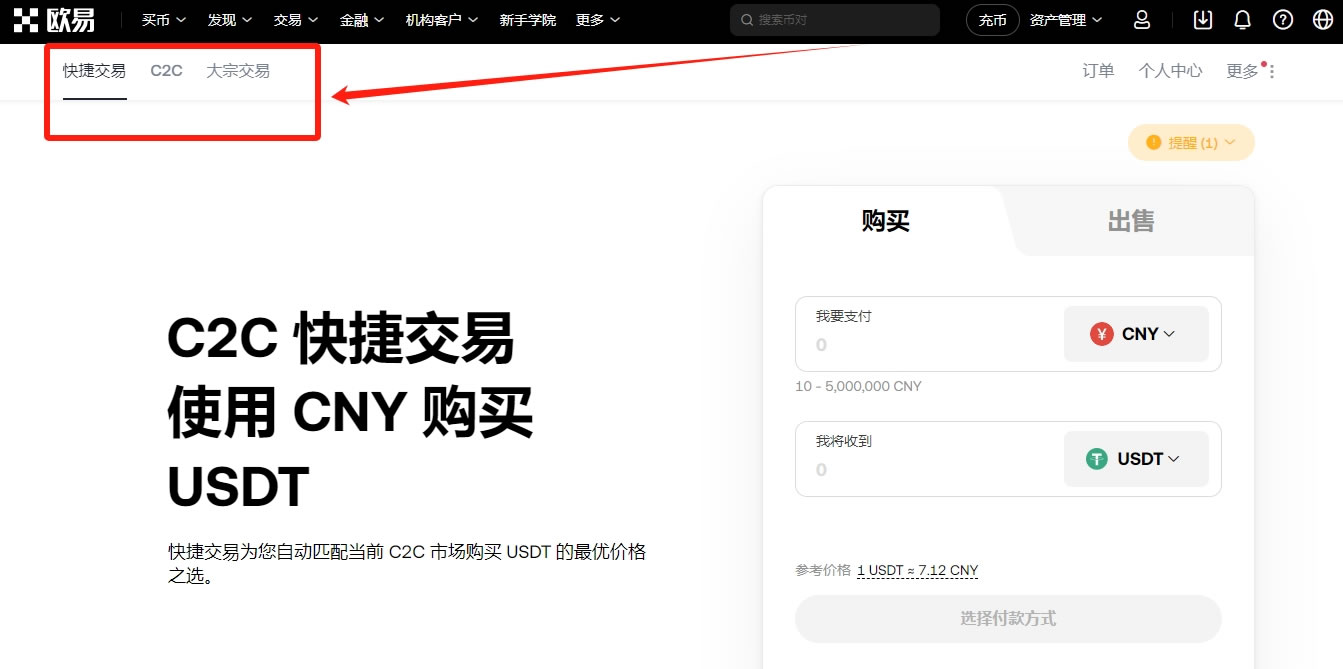Viewport: 1343px width, 669px height.
Task: Click the 充币 deposit button
Action: (x=993, y=20)
